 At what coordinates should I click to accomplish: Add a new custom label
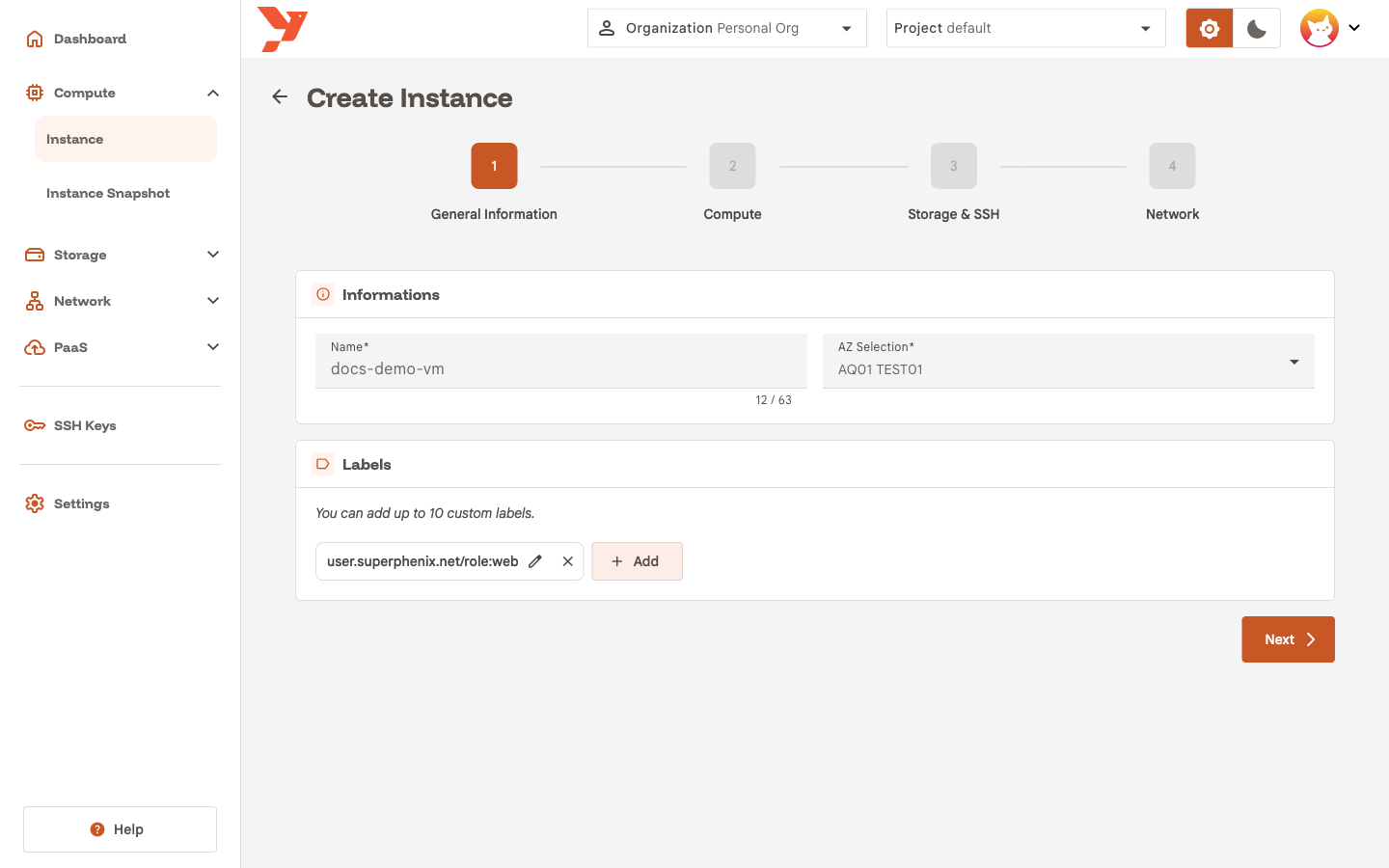pyautogui.click(x=637, y=561)
